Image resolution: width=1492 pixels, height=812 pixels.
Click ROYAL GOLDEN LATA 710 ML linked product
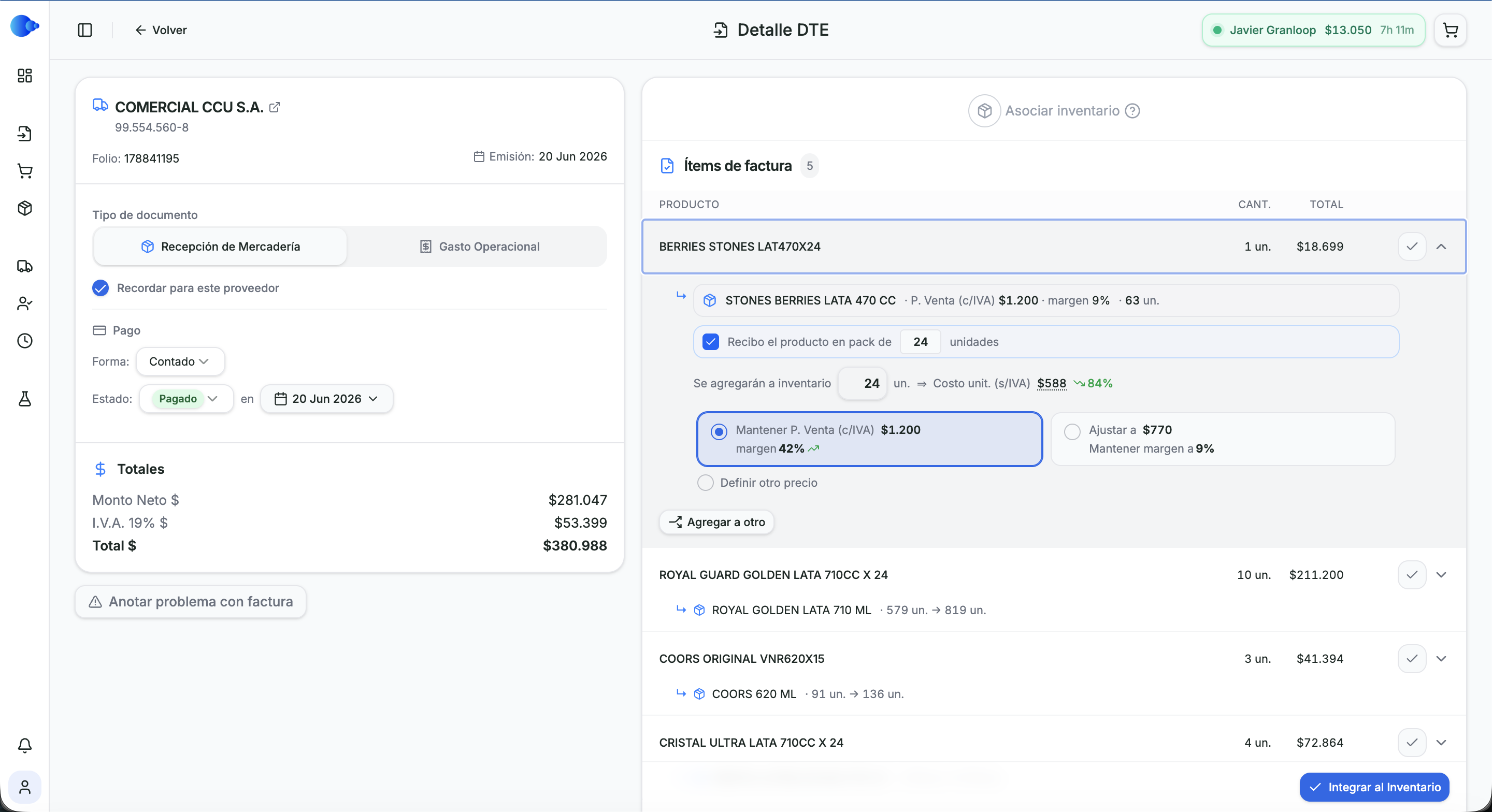tap(791, 610)
